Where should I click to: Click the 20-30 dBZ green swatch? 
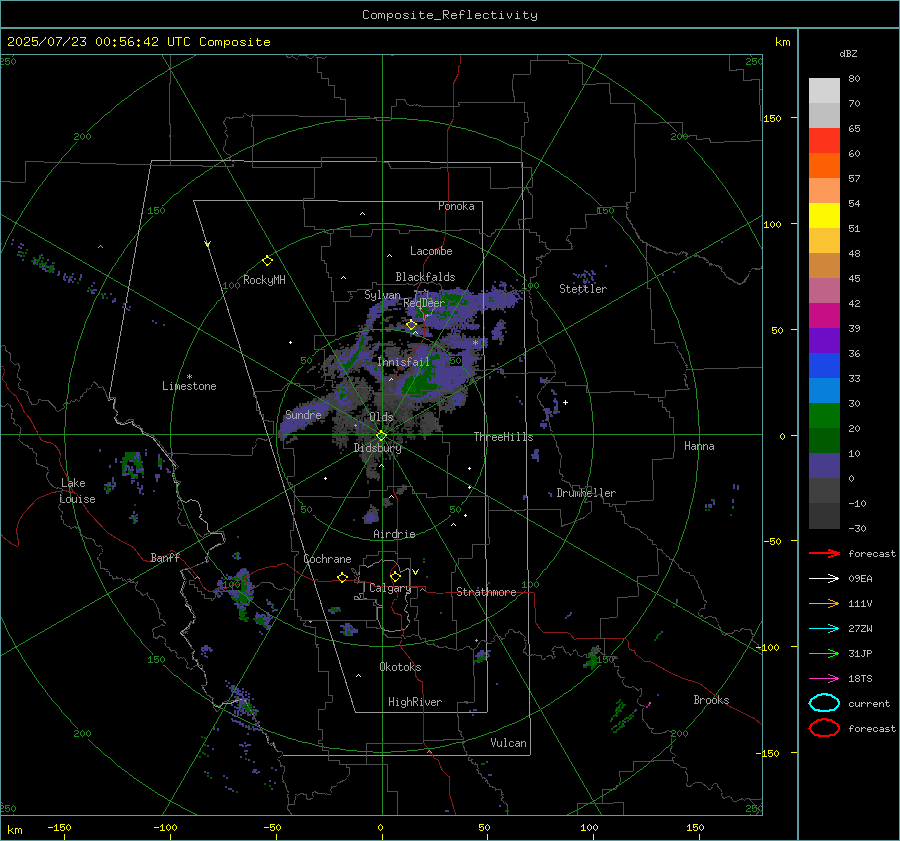point(824,416)
